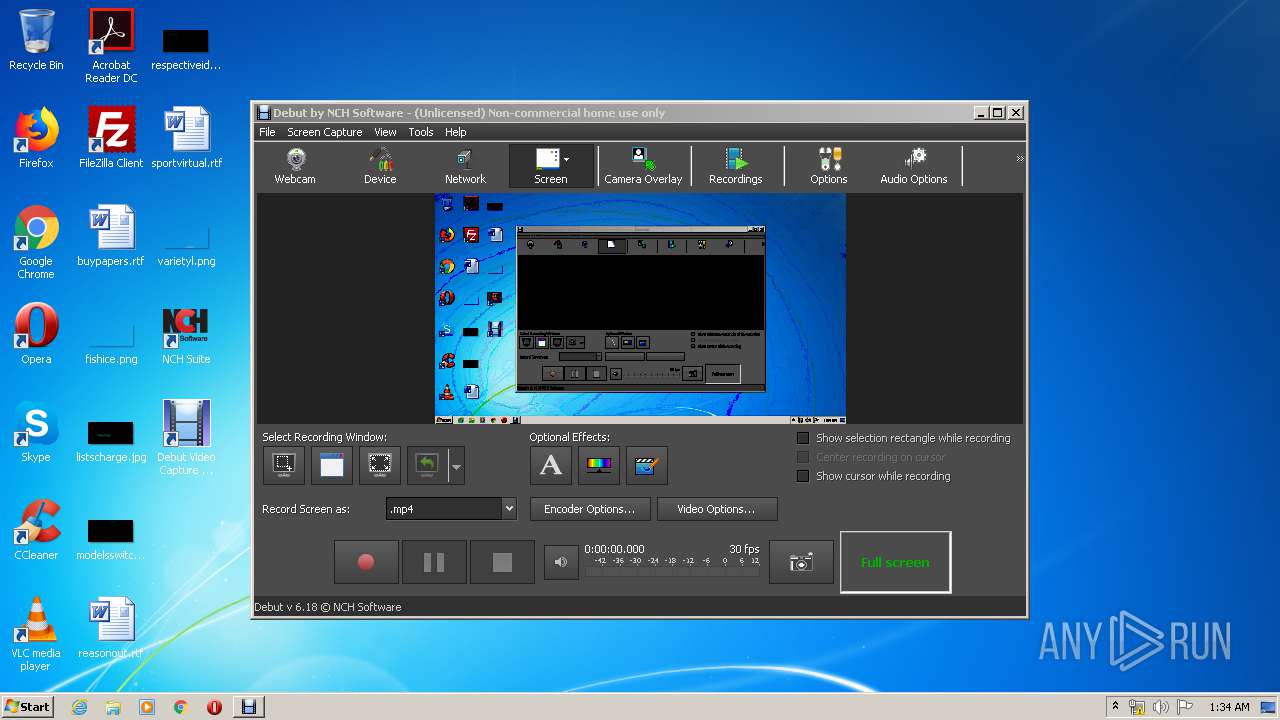Select the Acrobat Reader DC desktop icon

(x=111, y=46)
